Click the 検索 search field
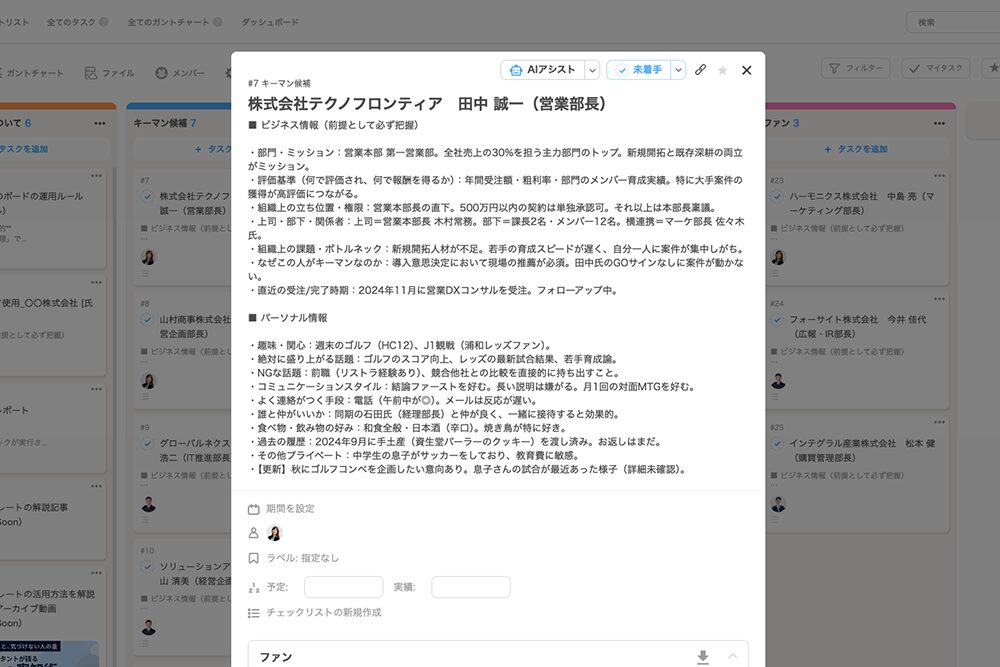This screenshot has height=667, width=1000. [953, 22]
